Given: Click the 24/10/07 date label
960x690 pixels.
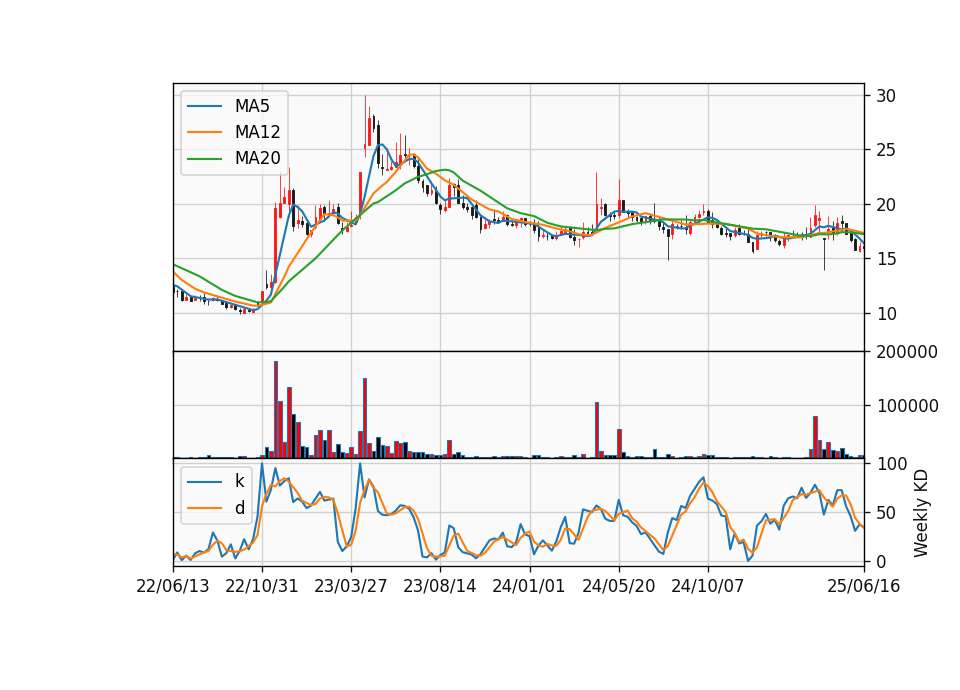Looking at the screenshot, I should point(707,586).
